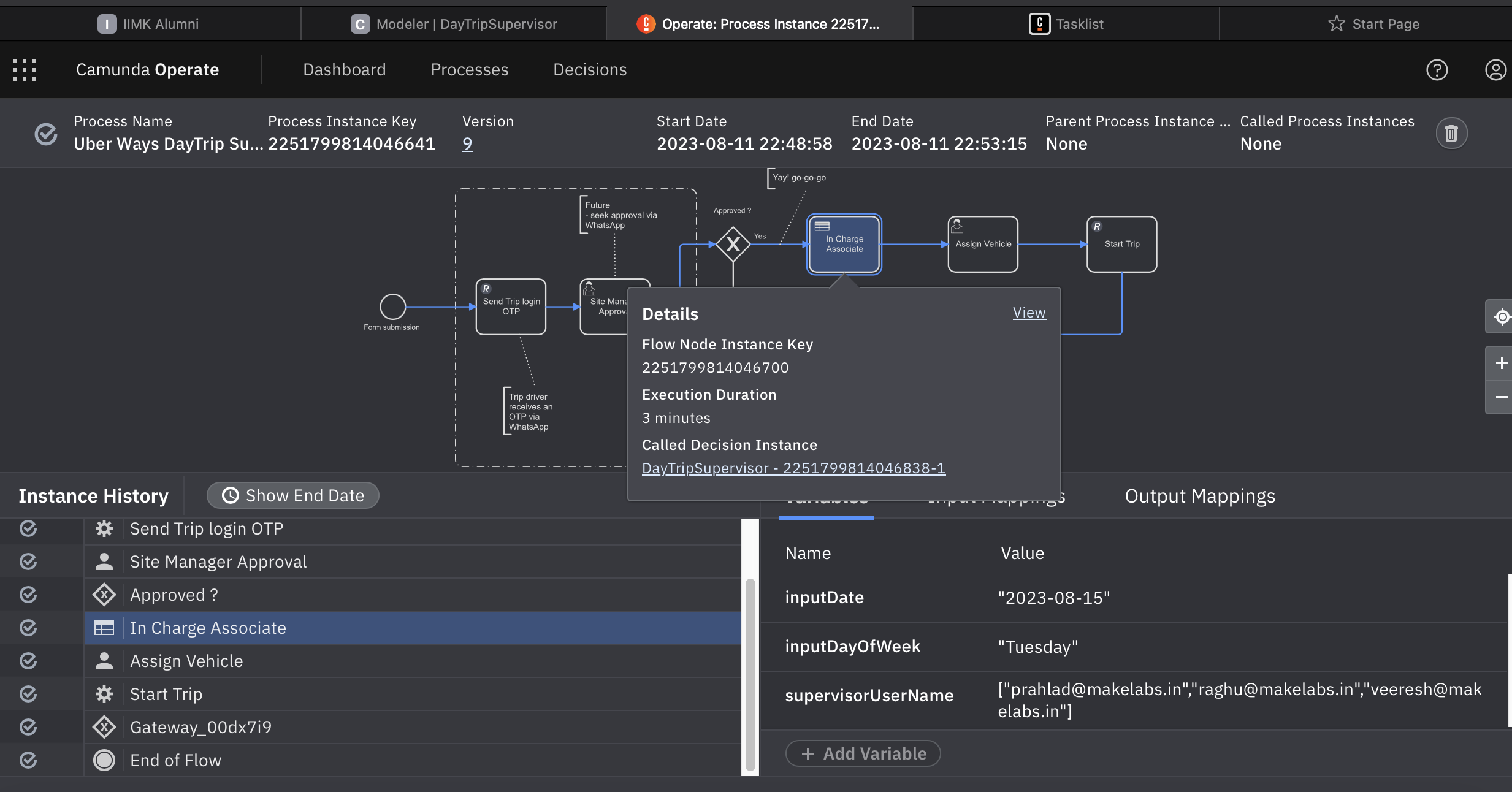Select the Send Trip login OTP node
This screenshot has height=792, width=1512.
pyautogui.click(x=511, y=307)
